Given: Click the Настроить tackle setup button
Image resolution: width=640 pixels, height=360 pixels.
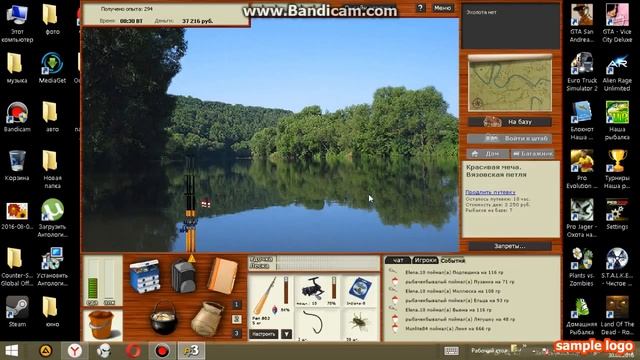Looking at the screenshot, I should (x=264, y=334).
